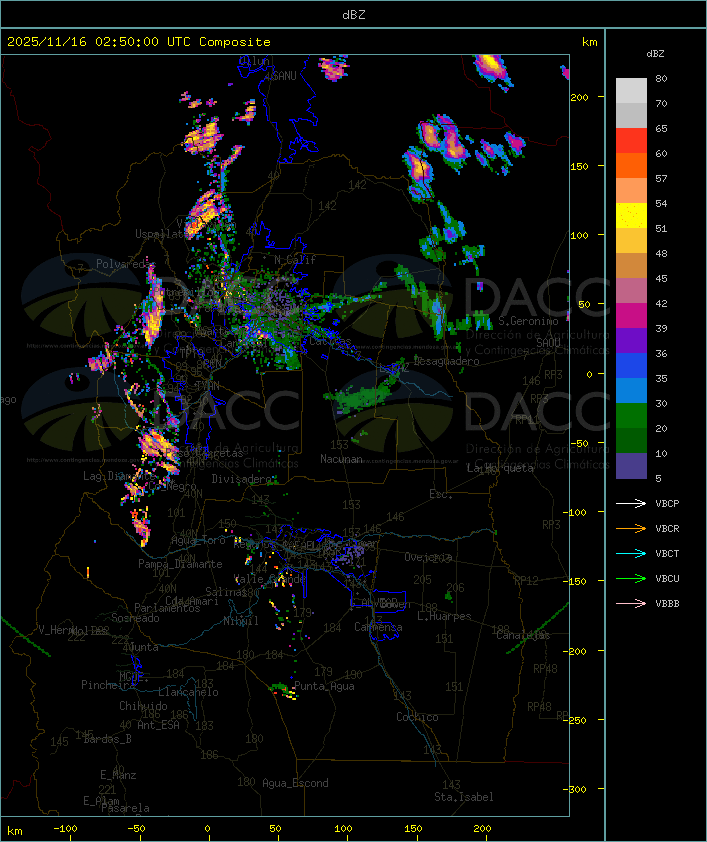Image resolution: width=707 pixels, height=842 pixels.
Task: Click the Pampa_Diamante place label on map
Action: pyautogui.click(x=180, y=564)
